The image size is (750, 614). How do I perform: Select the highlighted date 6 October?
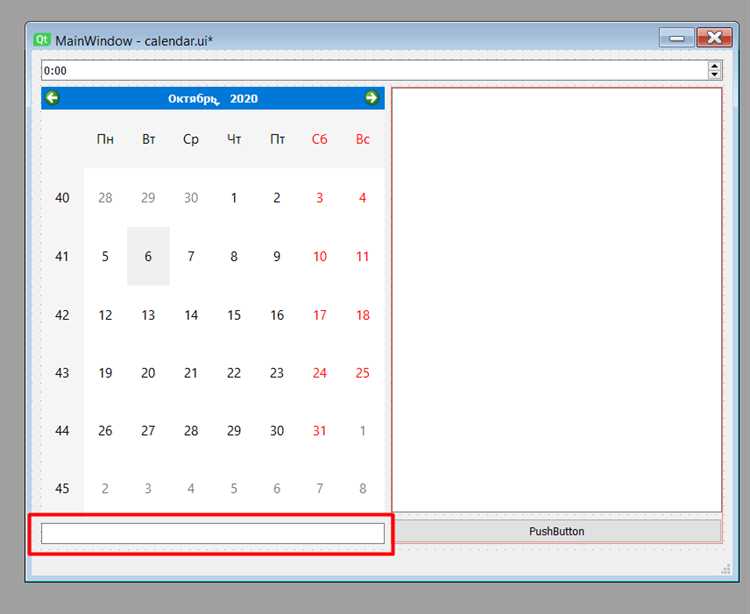pos(148,256)
